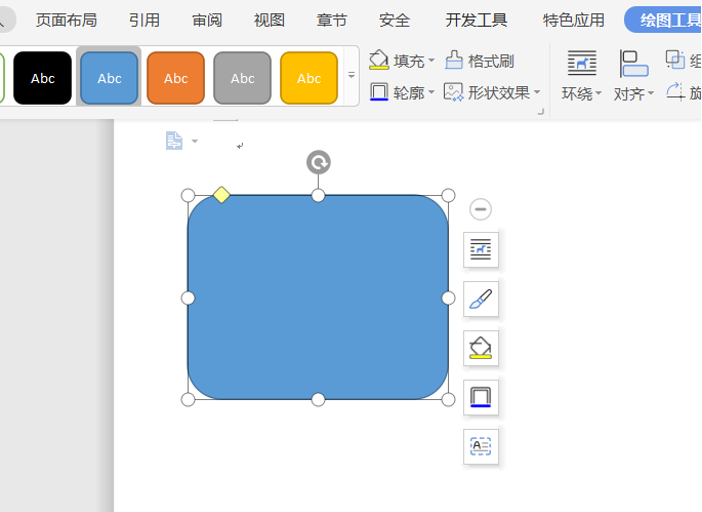Expand the shape styles gallery
This screenshot has height=512, width=702.
tap(351, 75)
